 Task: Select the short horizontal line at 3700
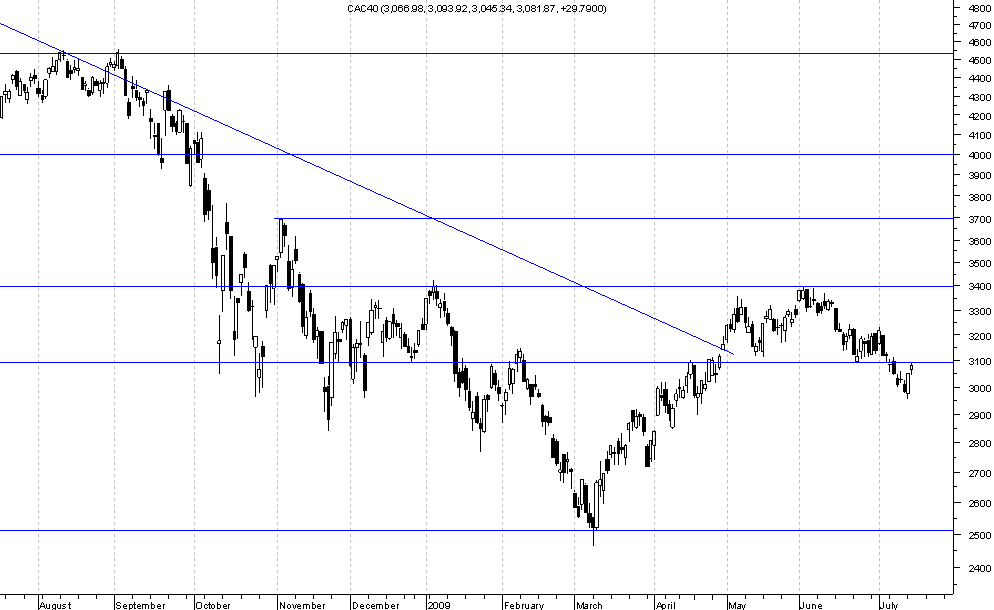614,219
